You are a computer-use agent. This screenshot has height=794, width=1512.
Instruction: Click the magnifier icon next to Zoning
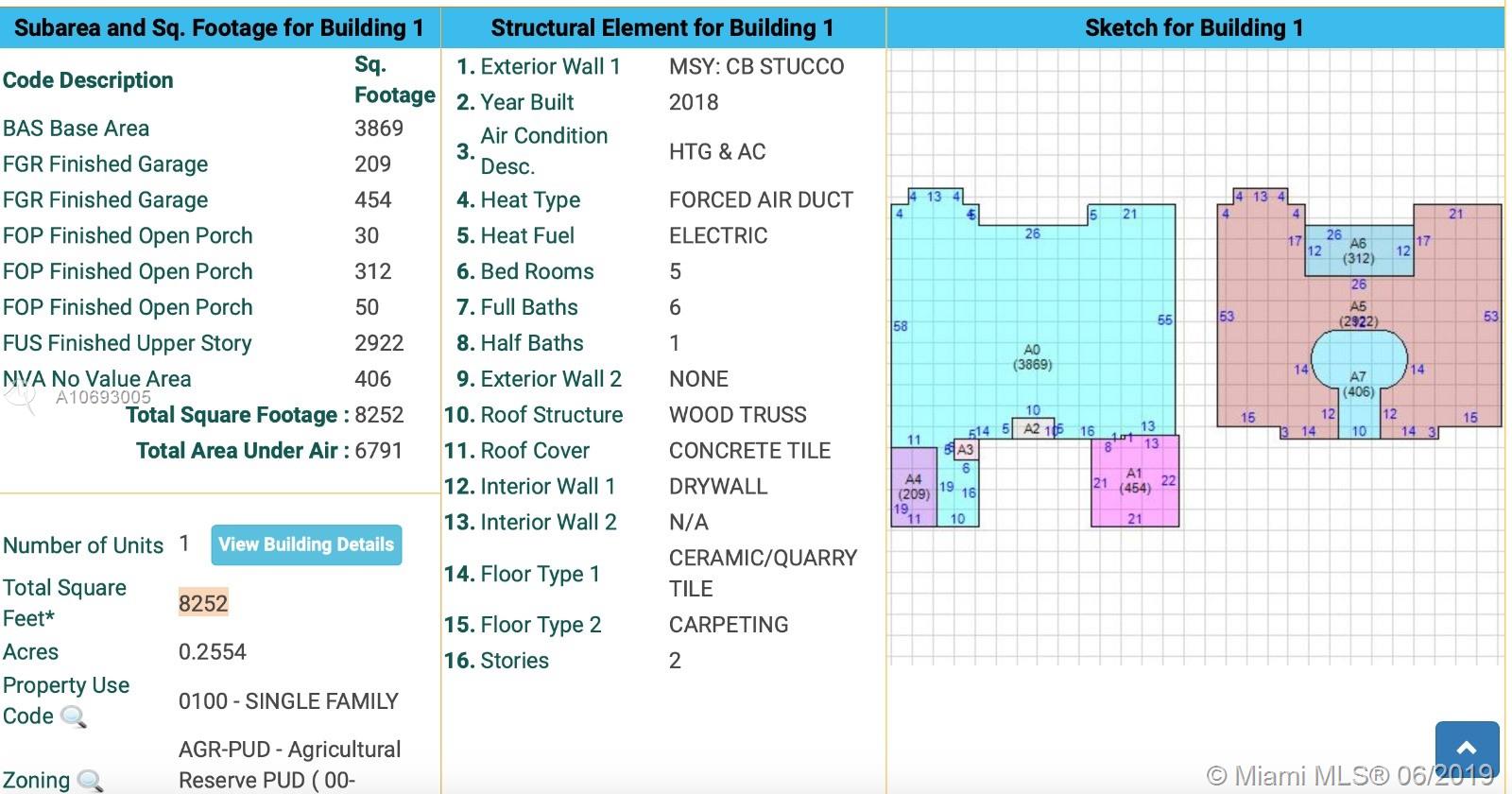(90, 781)
